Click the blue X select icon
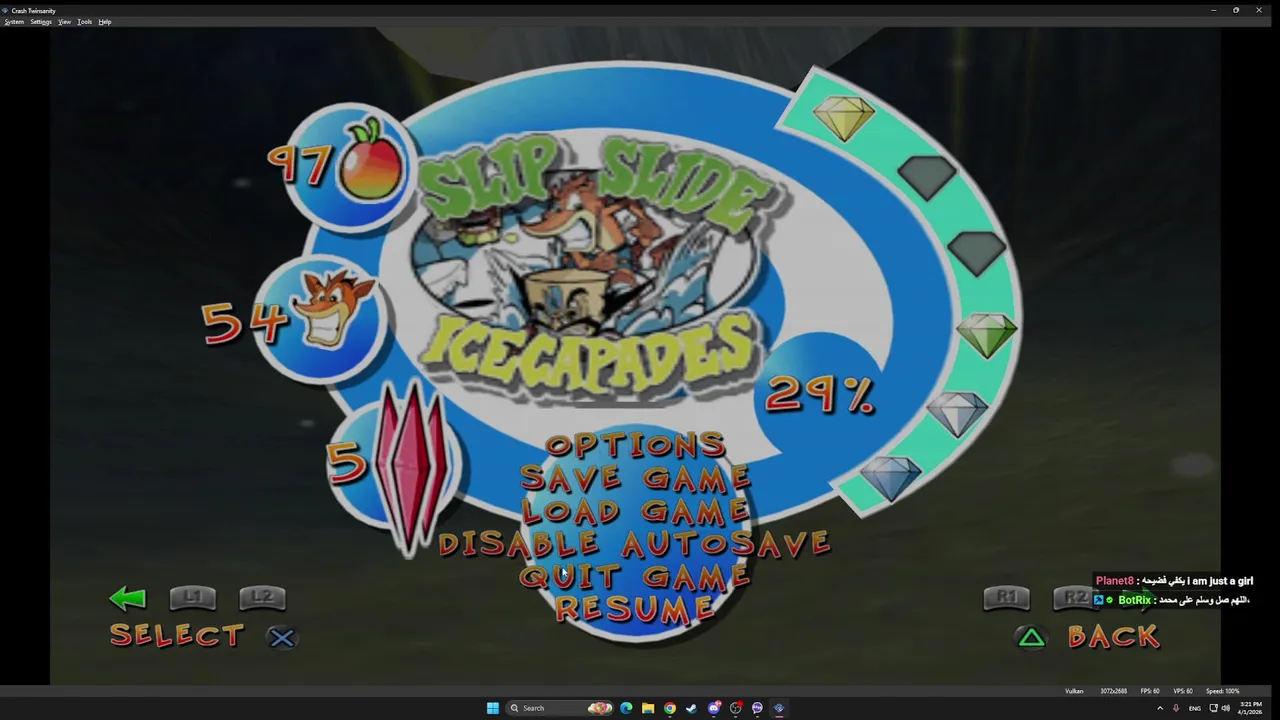The height and width of the screenshot is (720, 1280). tap(282, 637)
